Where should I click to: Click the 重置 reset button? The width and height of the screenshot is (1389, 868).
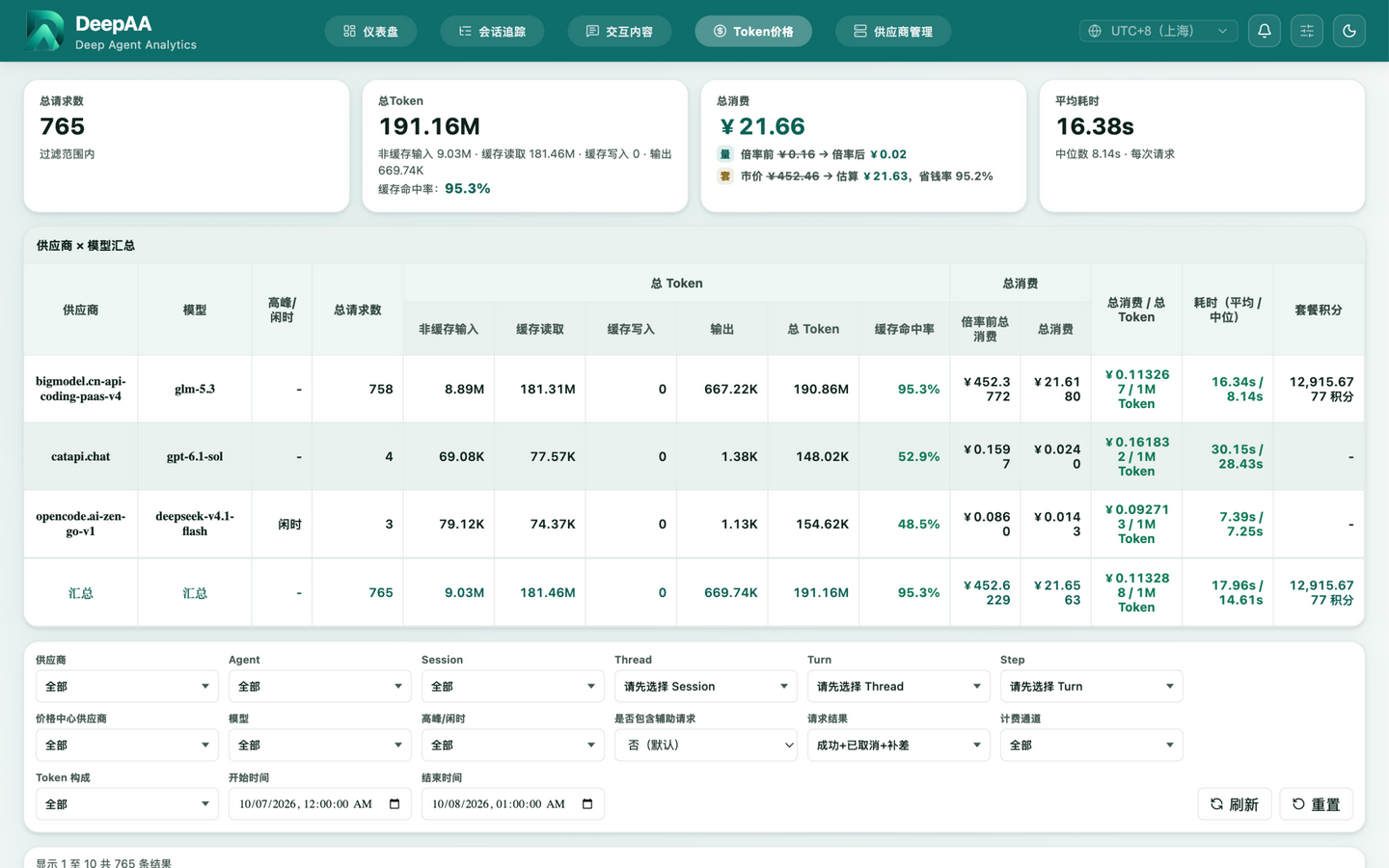[x=1316, y=804]
